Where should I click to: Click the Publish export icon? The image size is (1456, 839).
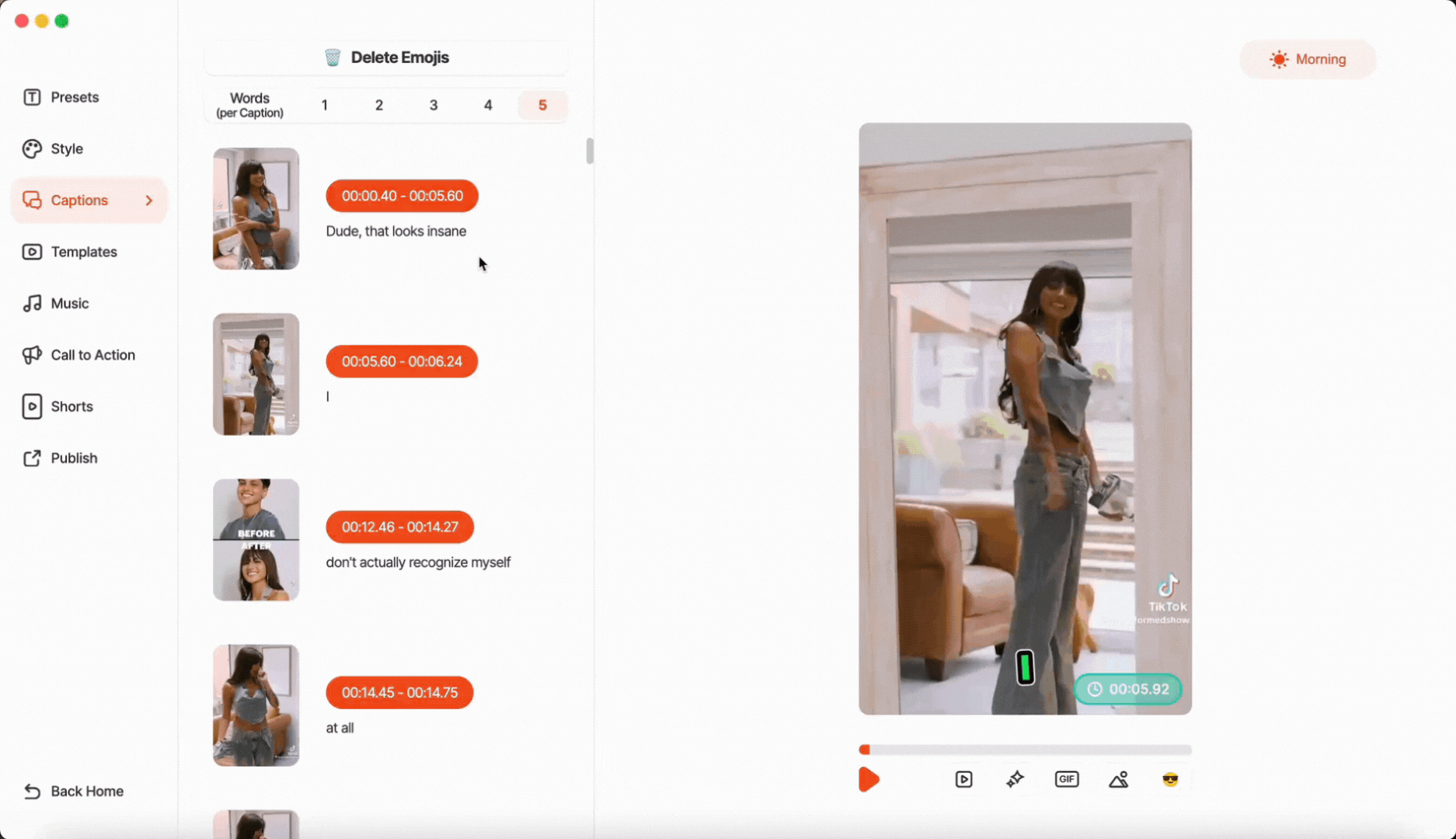coord(32,458)
